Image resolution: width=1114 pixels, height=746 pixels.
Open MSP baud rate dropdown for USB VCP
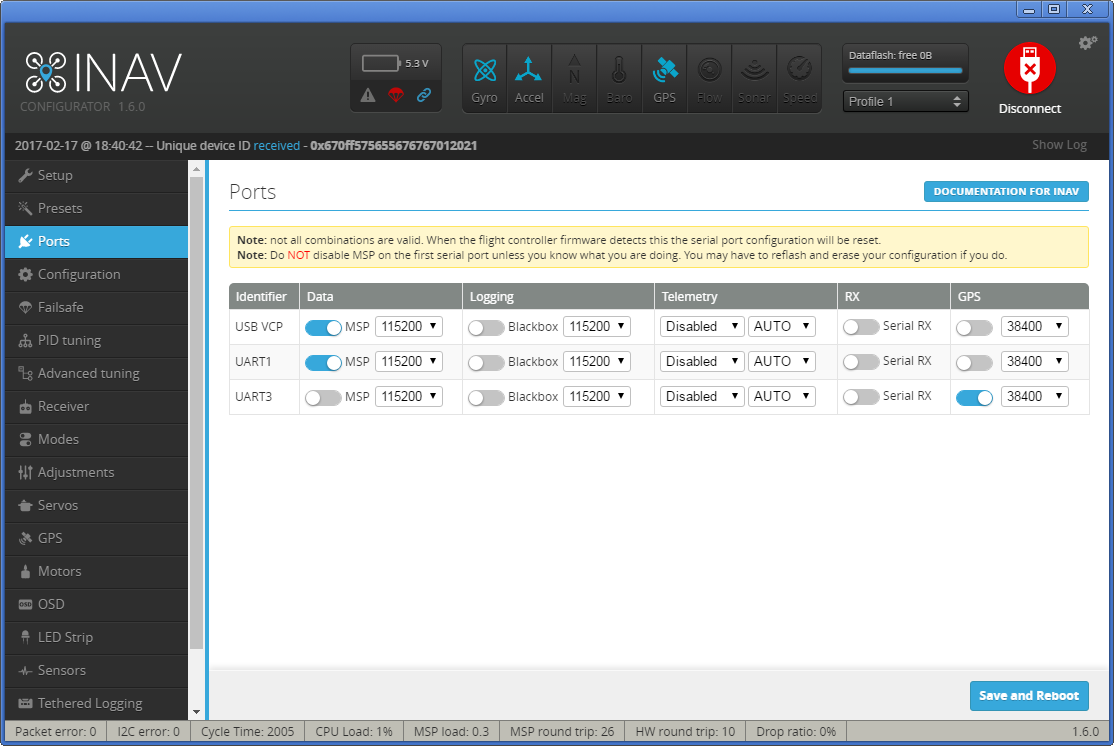tap(409, 326)
